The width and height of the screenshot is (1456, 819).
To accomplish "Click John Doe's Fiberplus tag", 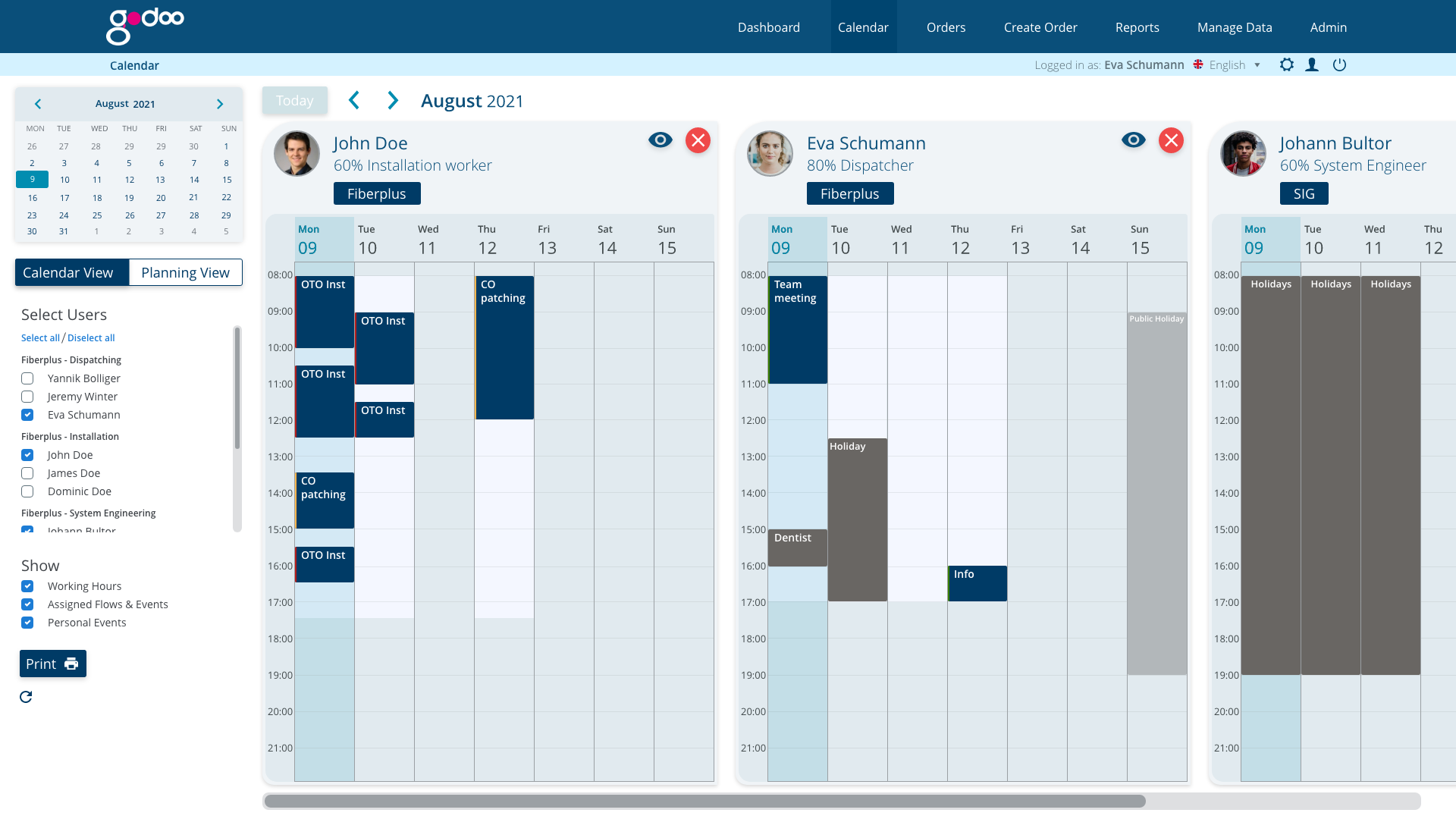I will coord(377,193).
